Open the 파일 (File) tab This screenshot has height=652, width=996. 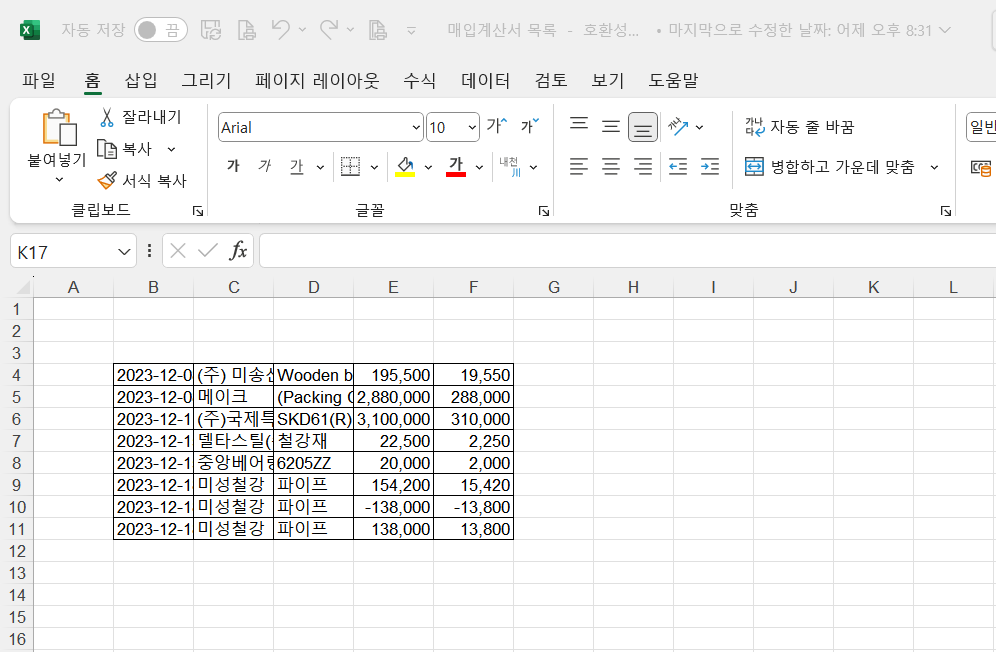coord(39,80)
